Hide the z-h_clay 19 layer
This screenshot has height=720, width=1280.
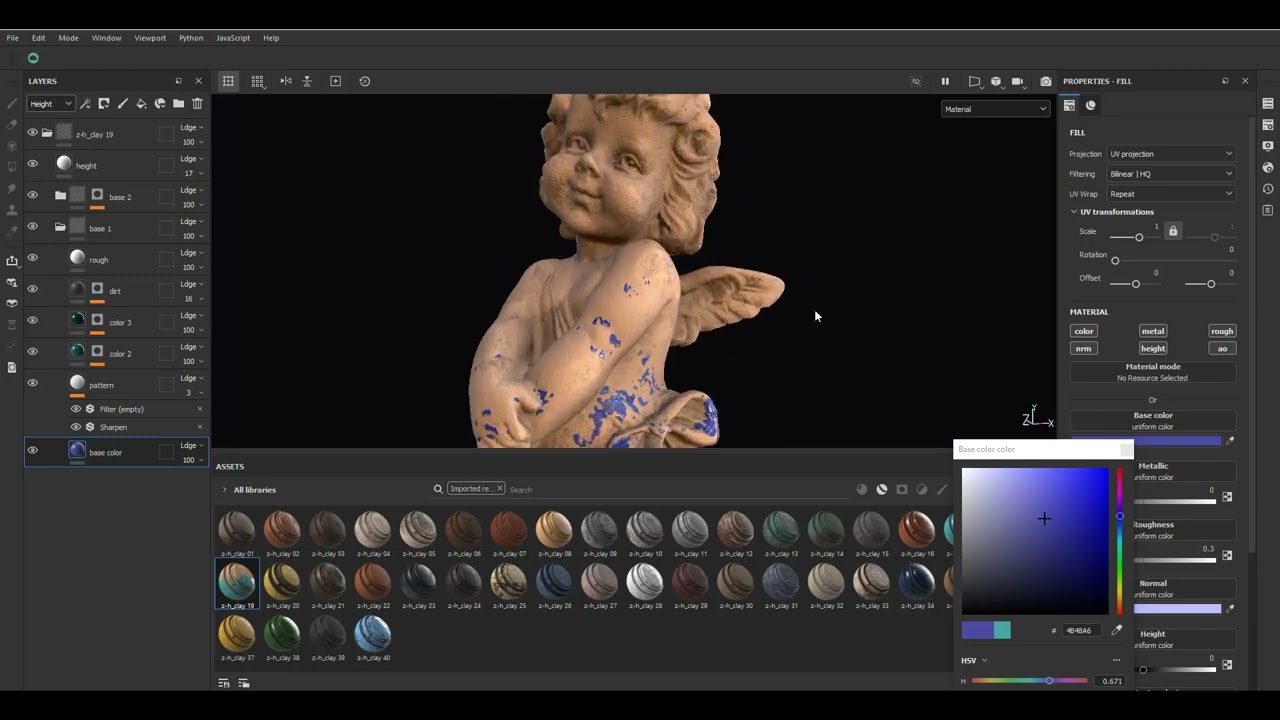pyautogui.click(x=32, y=133)
